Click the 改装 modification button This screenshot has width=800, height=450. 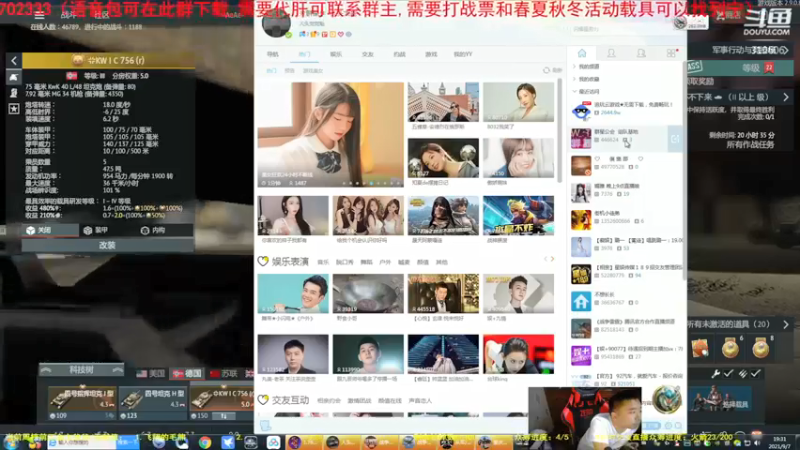click(x=107, y=245)
